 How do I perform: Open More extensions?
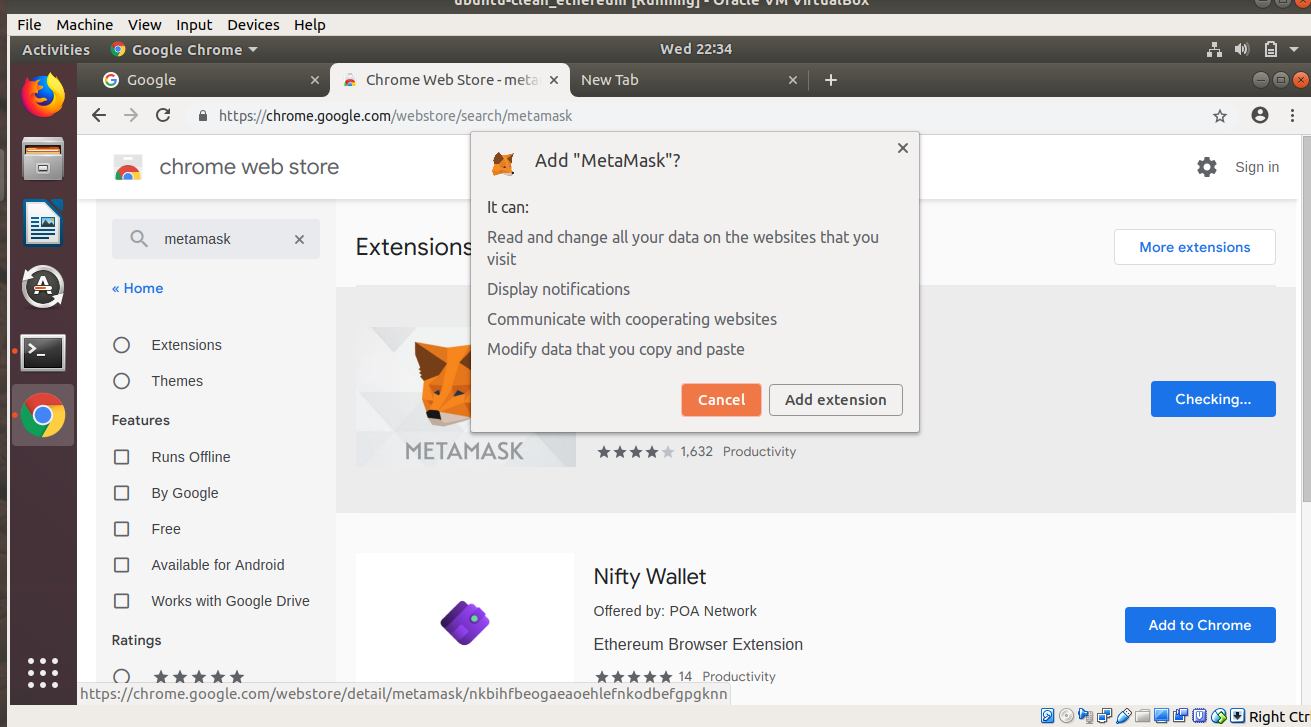pyautogui.click(x=1194, y=247)
